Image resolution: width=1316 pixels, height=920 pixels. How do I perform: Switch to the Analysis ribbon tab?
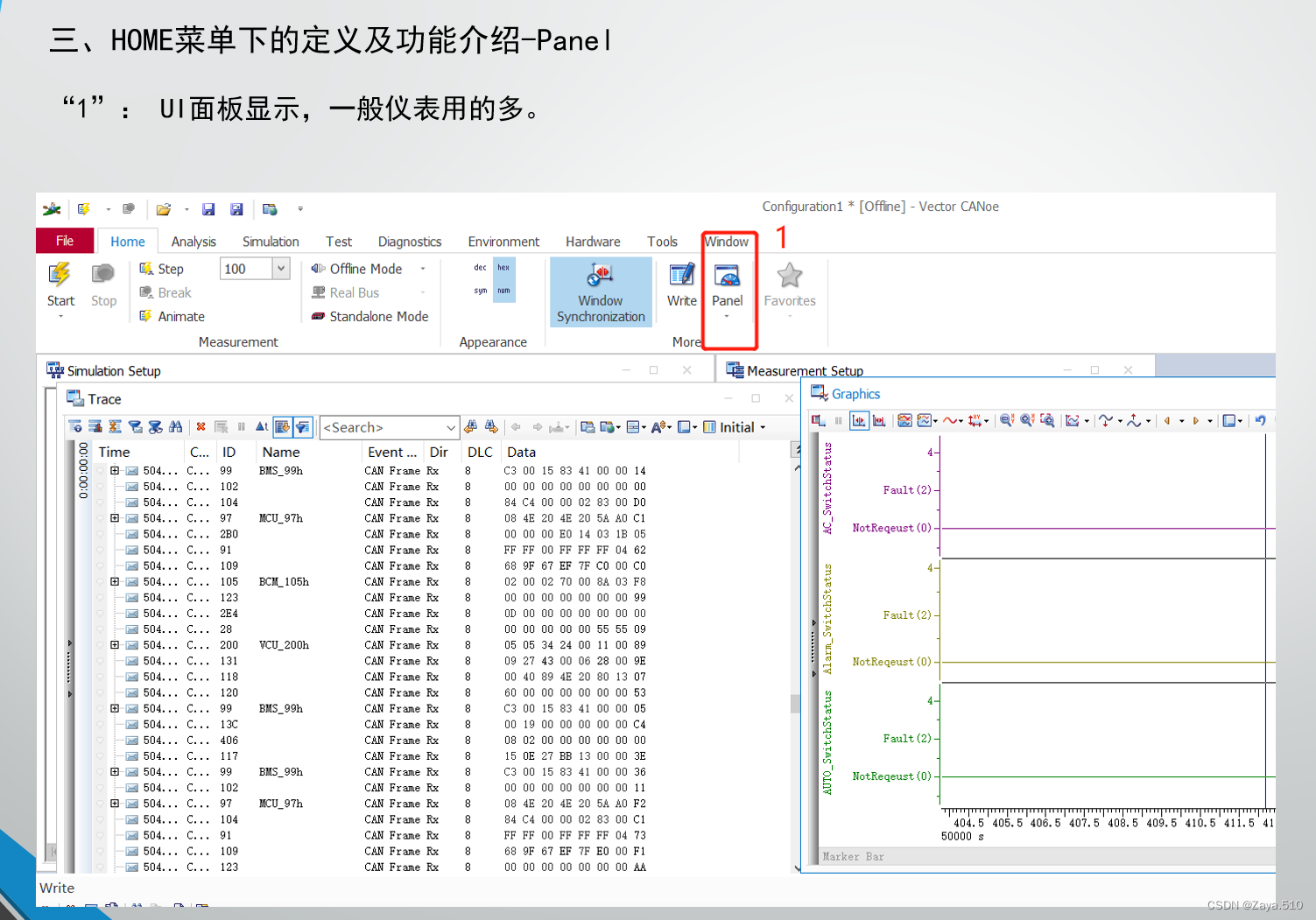pyautogui.click(x=194, y=242)
